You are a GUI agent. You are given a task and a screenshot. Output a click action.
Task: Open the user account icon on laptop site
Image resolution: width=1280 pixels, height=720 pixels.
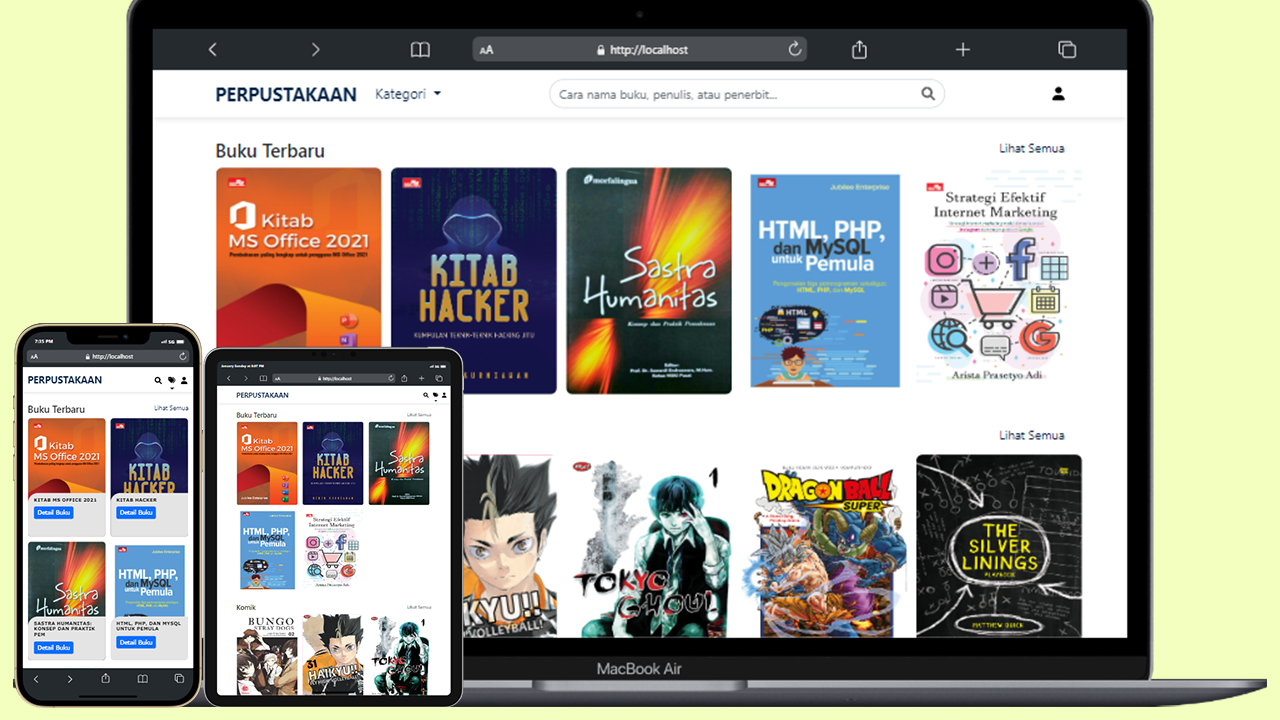[1058, 94]
